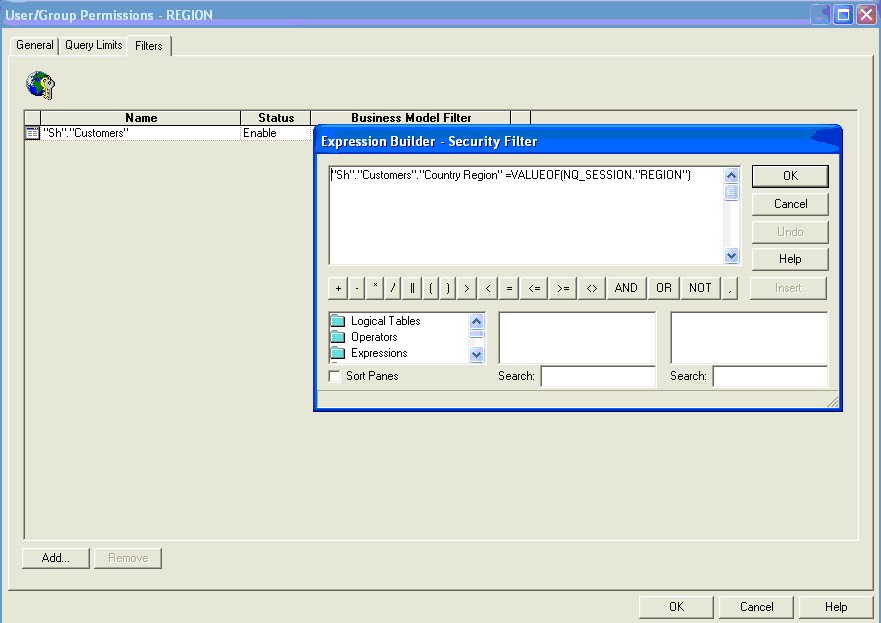Click the globe icon above the filter list
This screenshot has height=623, width=881.
(40, 84)
